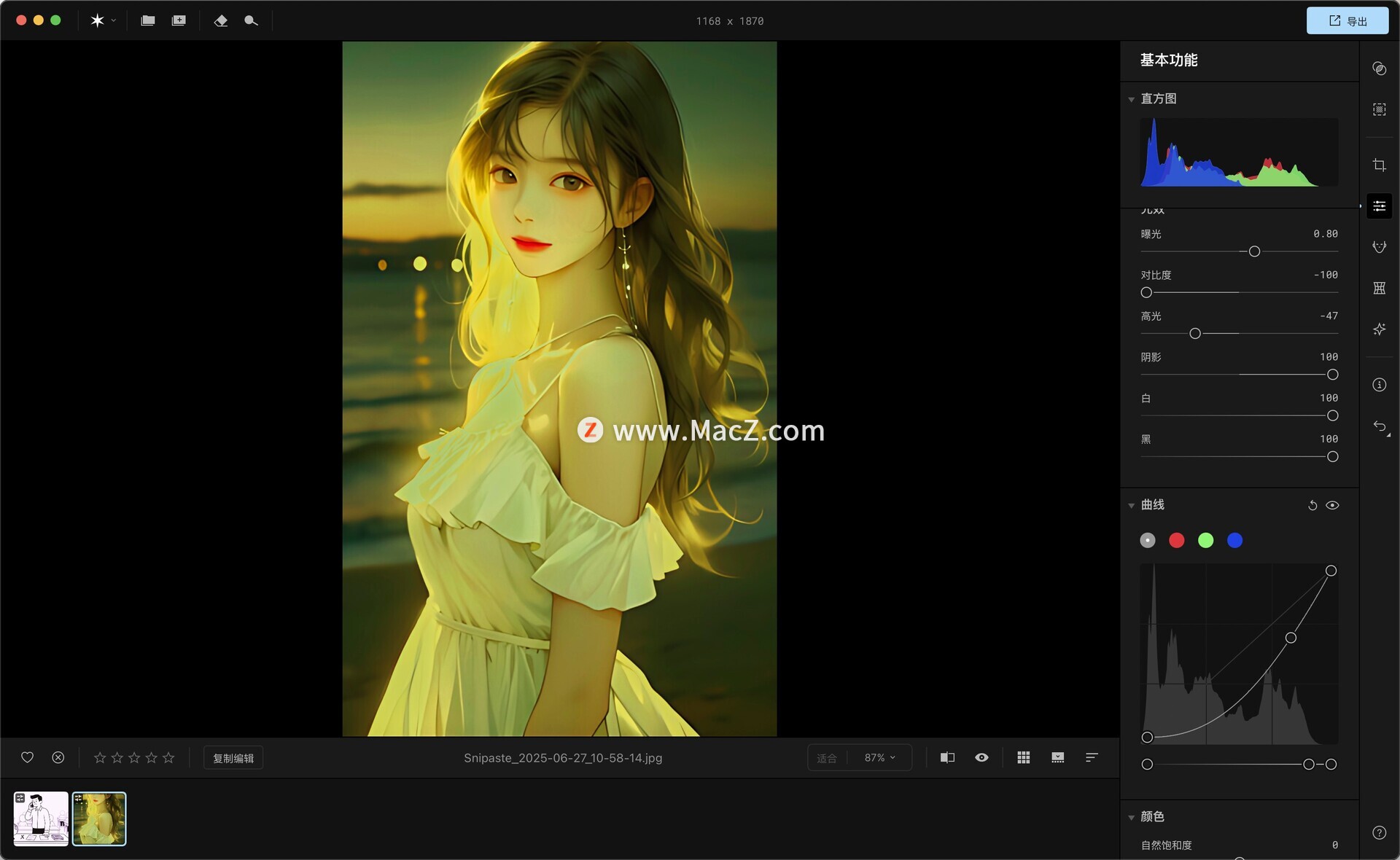Viewport: 1400px width, 860px height.
Task: Open the star presets menu icon
Action: click(97, 20)
